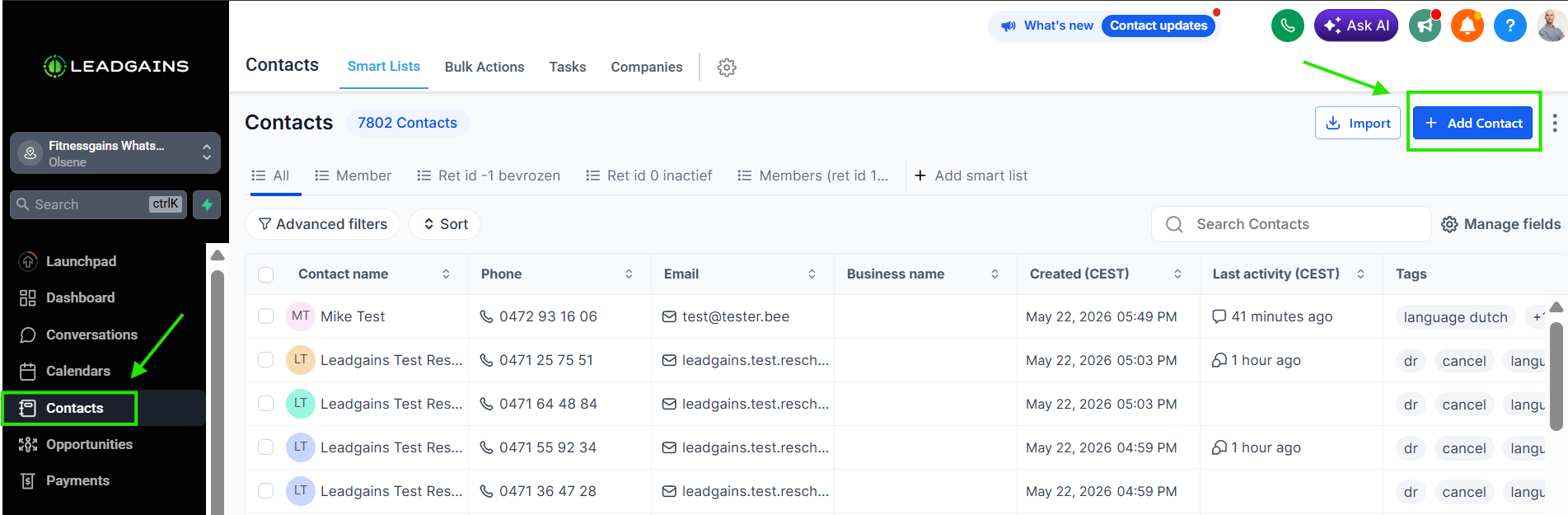Check the row checkbox for 0471 64 48 84
The height and width of the screenshot is (515, 1568).
point(265,404)
